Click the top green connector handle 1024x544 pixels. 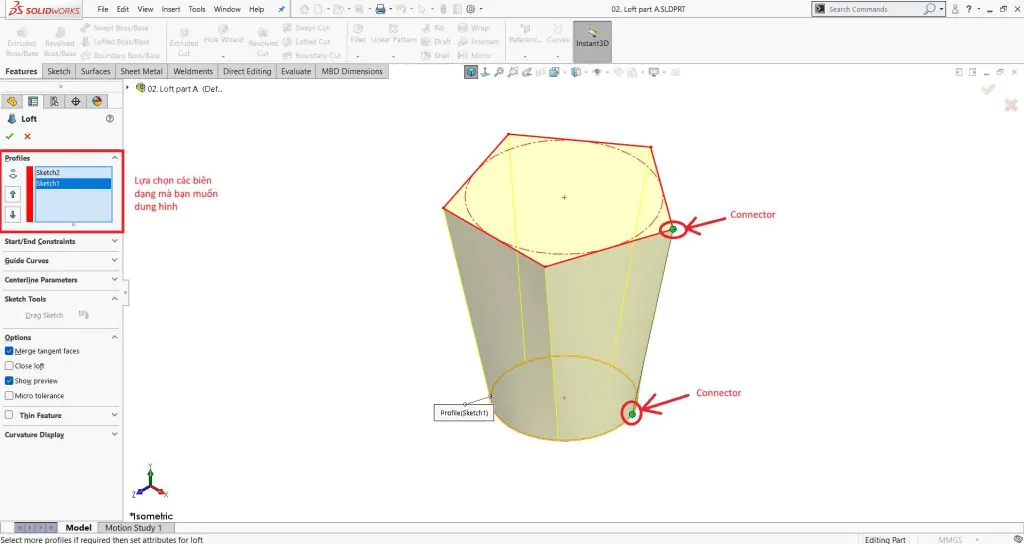[x=673, y=229]
